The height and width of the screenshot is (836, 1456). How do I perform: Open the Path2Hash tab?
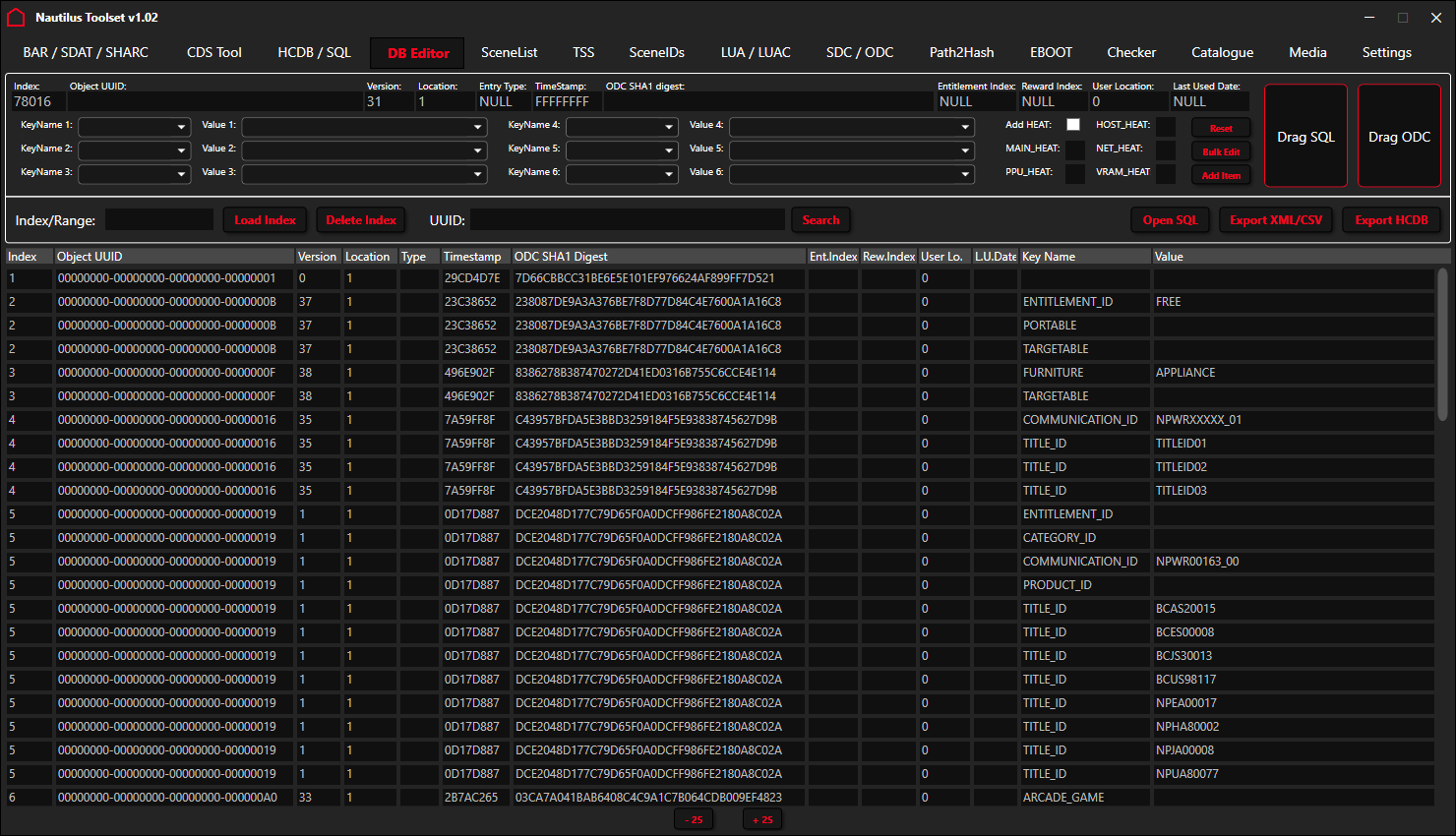tap(961, 53)
